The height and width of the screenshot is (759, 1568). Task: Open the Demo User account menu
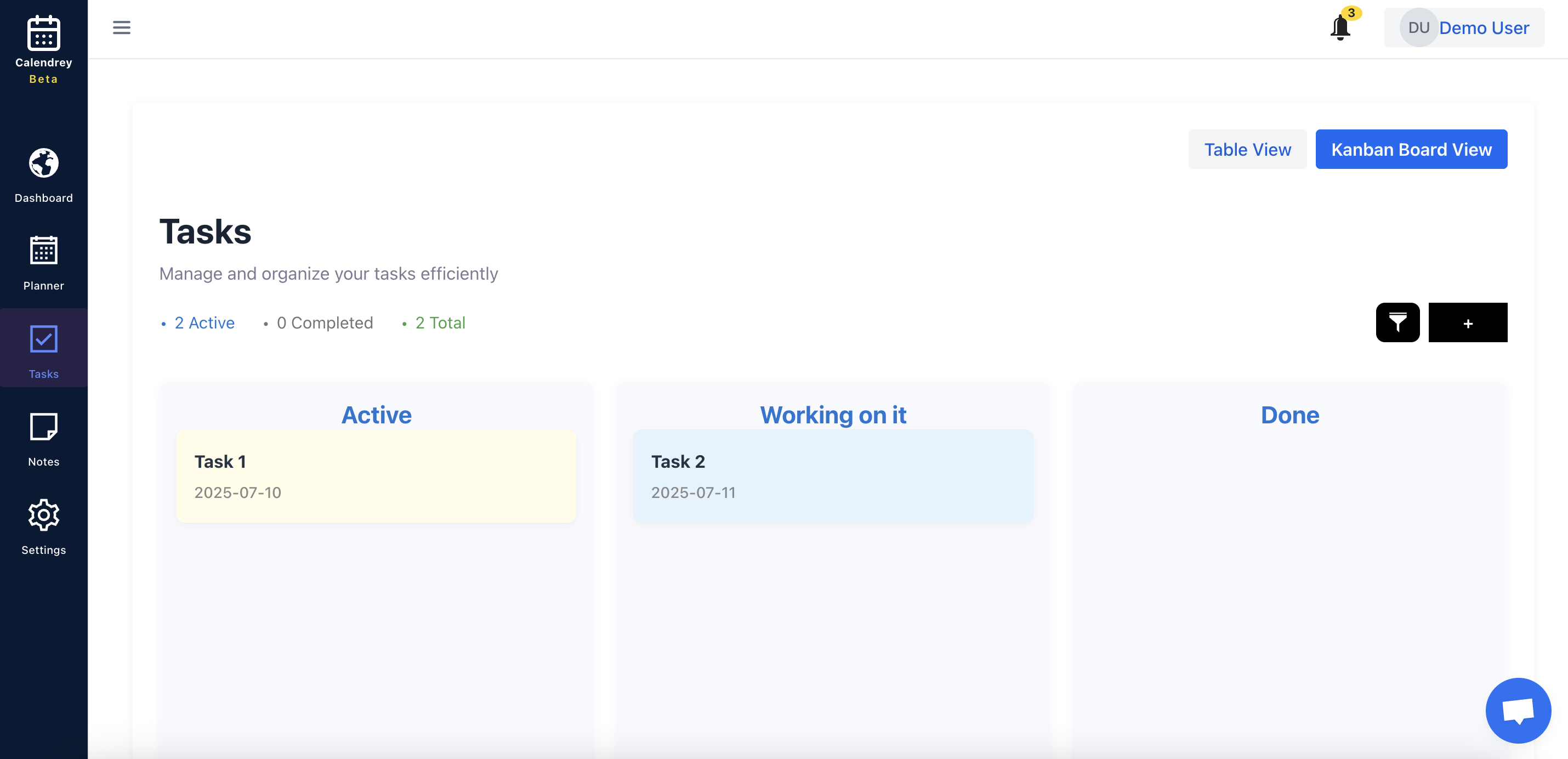coord(1484,28)
